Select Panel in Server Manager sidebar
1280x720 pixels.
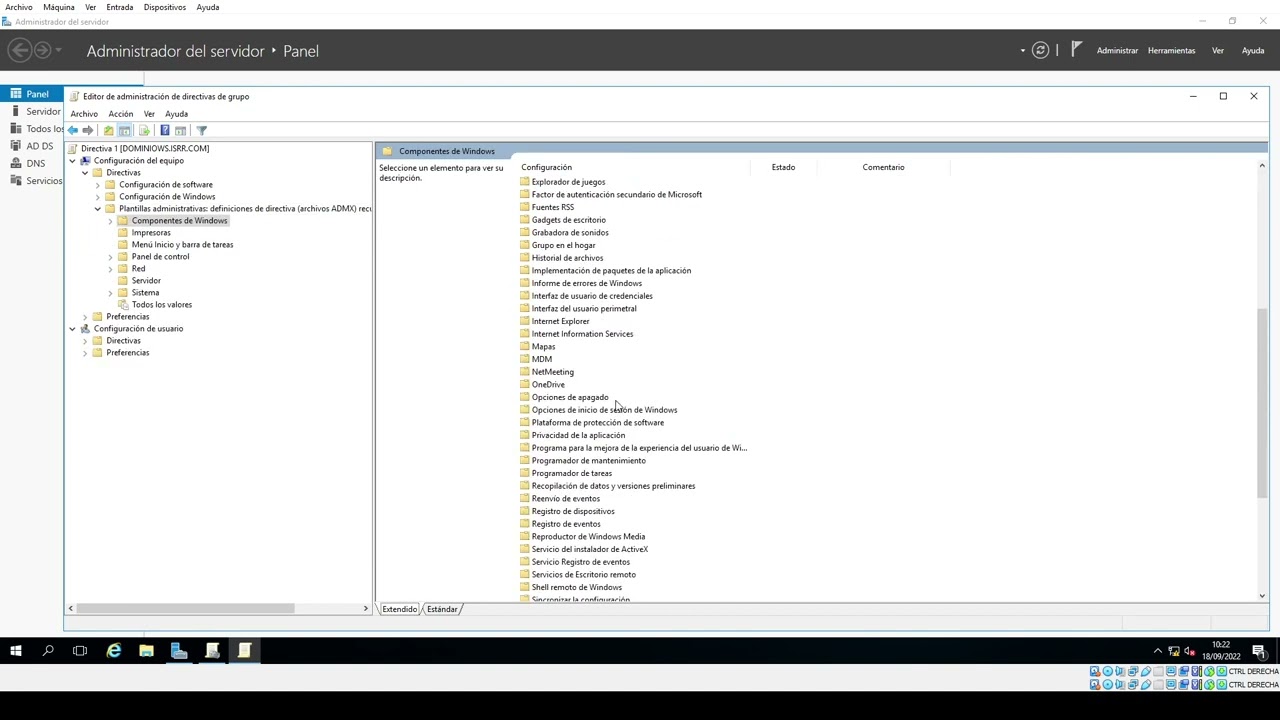coord(32,94)
